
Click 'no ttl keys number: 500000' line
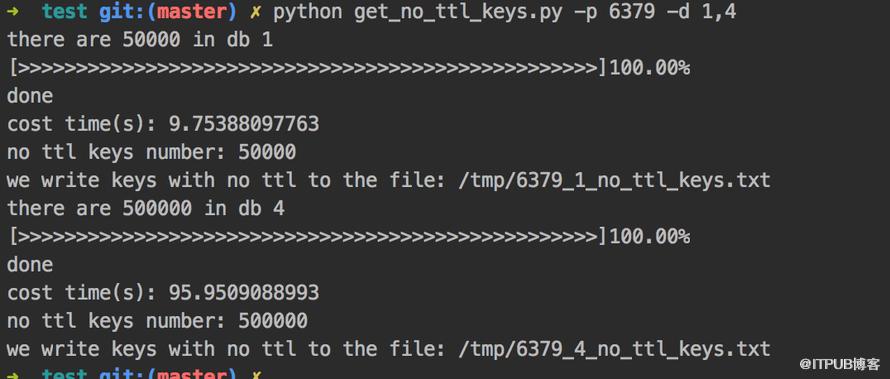click(157, 321)
